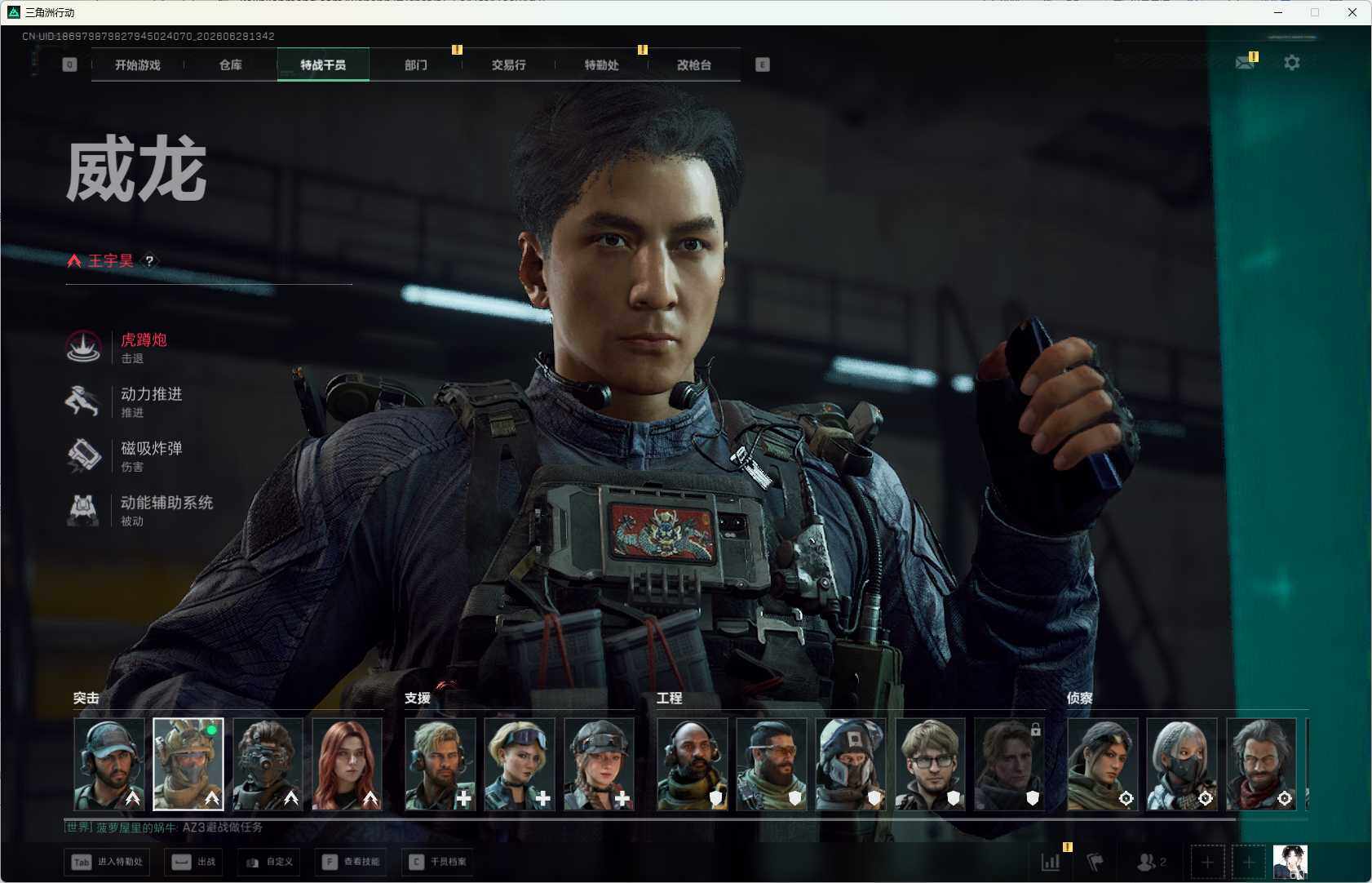Open the friends list icon
This screenshot has width=1372, height=883.
coord(1151,861)
